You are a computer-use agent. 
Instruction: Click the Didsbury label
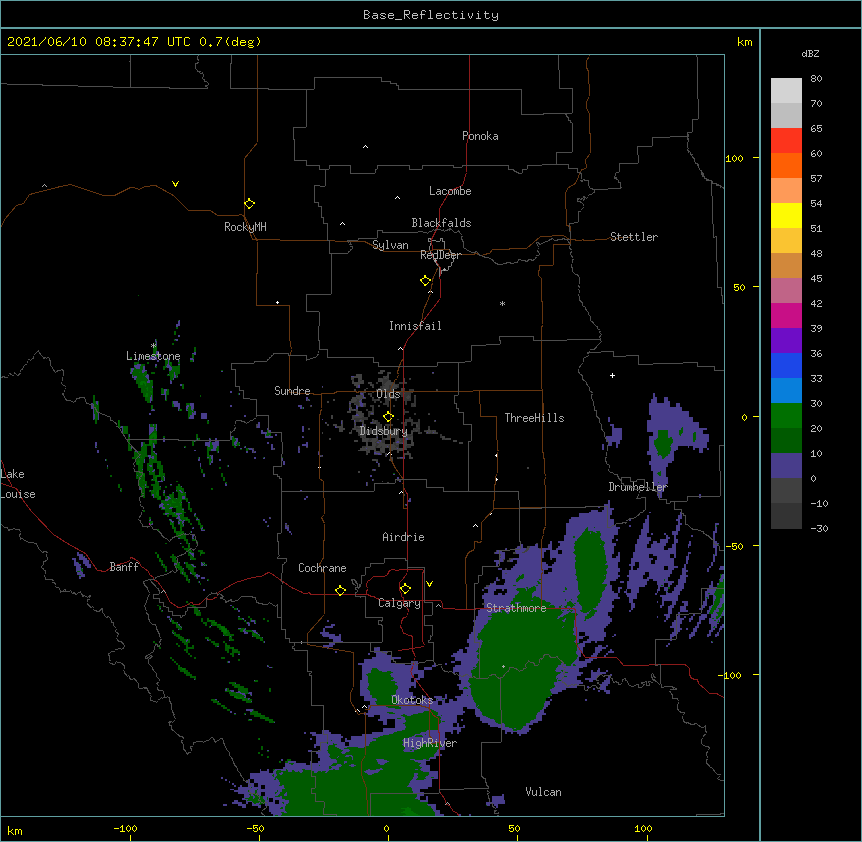pyautogui.click(x=383, y=431)
